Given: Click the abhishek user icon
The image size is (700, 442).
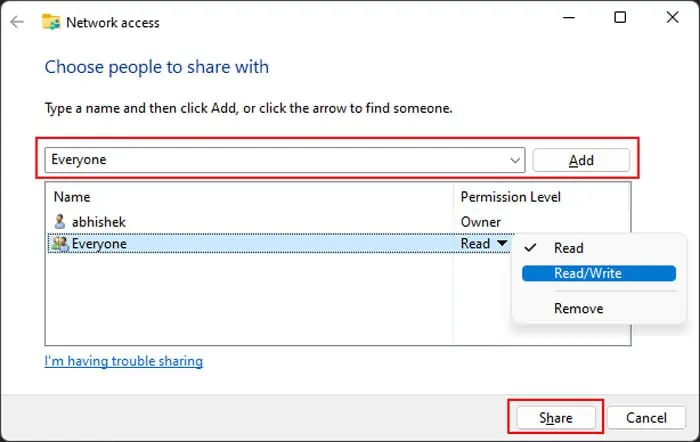Looking at the screenshot, I should pyautogui.click(x=59, y=222).
